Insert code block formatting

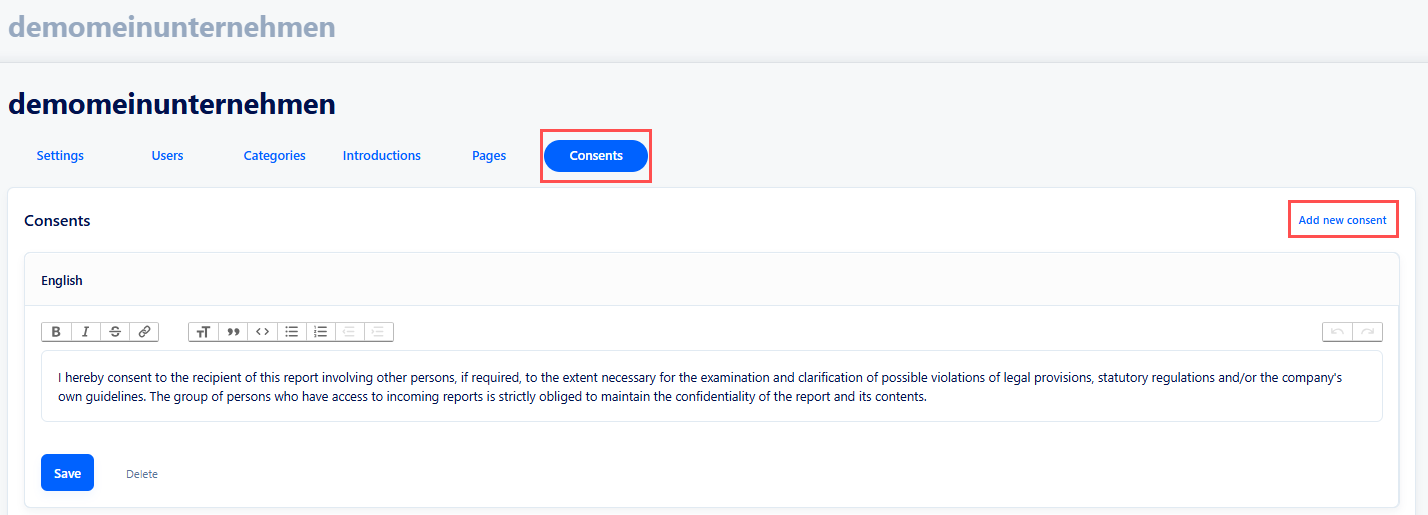click(262, 332)
